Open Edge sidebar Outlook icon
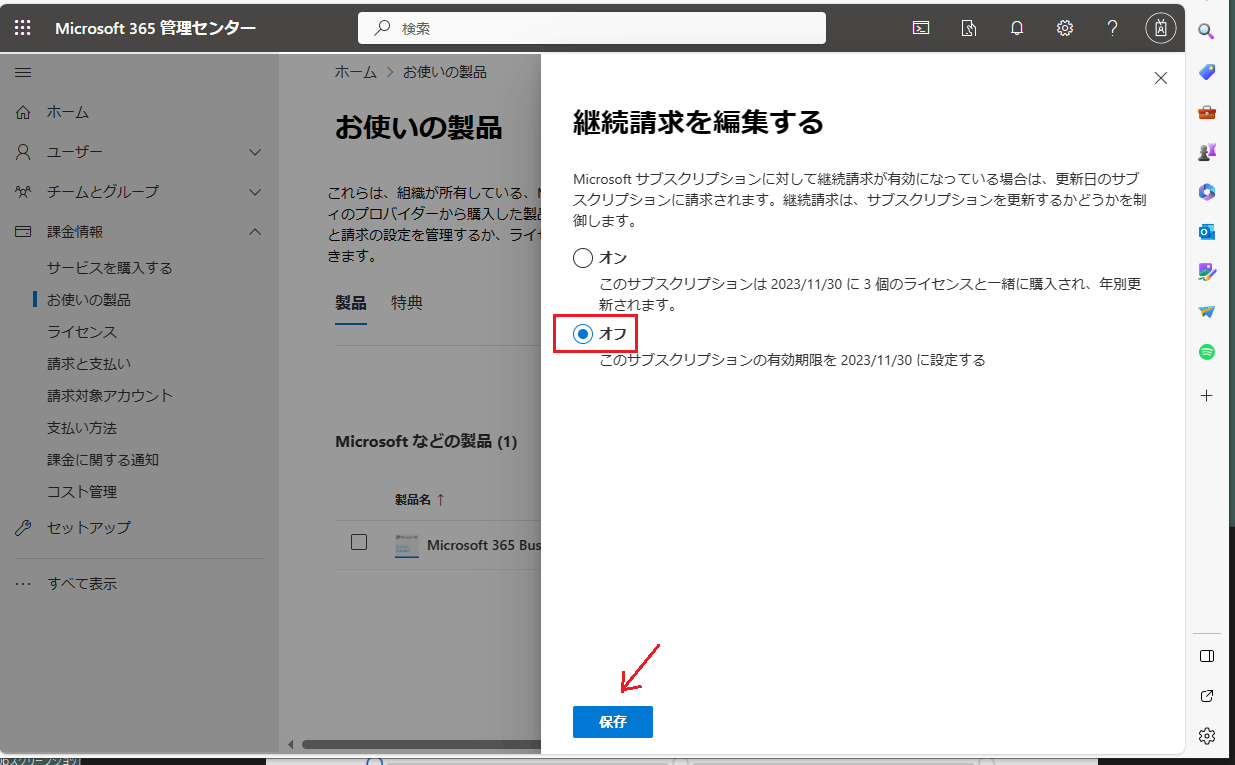This screenshot has width=1235, height=765. (1207, 232)
